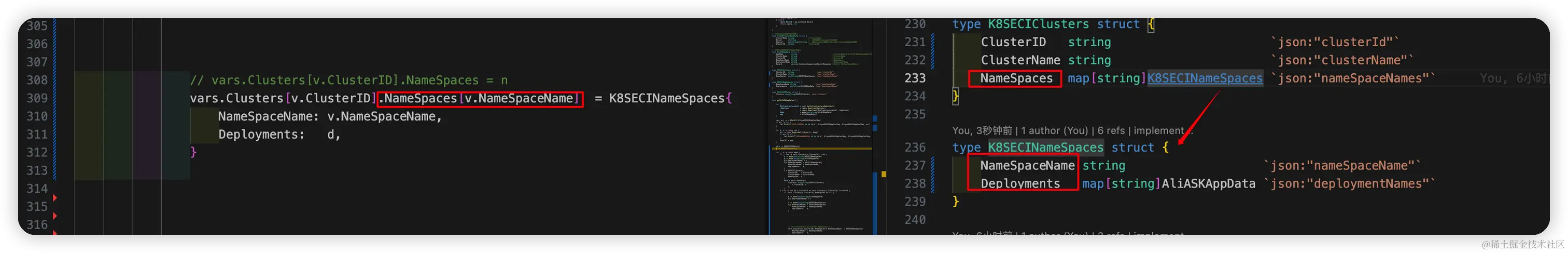Click the 'ClusterName' field on line 232
Screen dimensions: 1568x253
1020,60
